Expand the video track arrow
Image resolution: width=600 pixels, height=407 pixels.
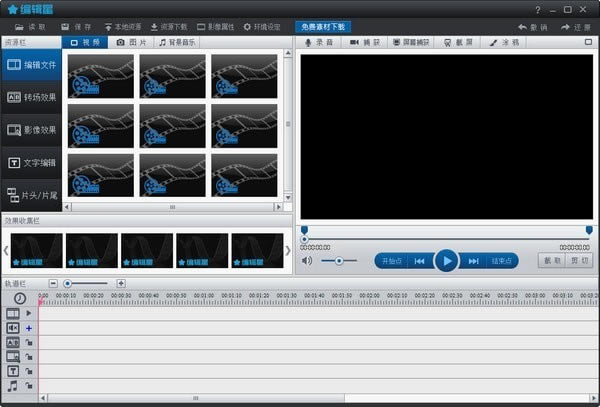(x=29, y=313)
